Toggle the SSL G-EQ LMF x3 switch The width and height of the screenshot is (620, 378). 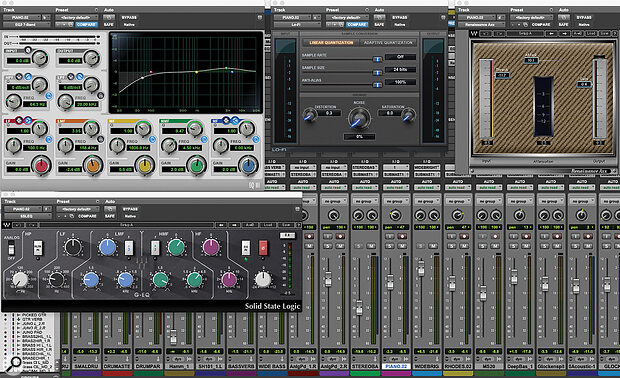tap(129, 248)
